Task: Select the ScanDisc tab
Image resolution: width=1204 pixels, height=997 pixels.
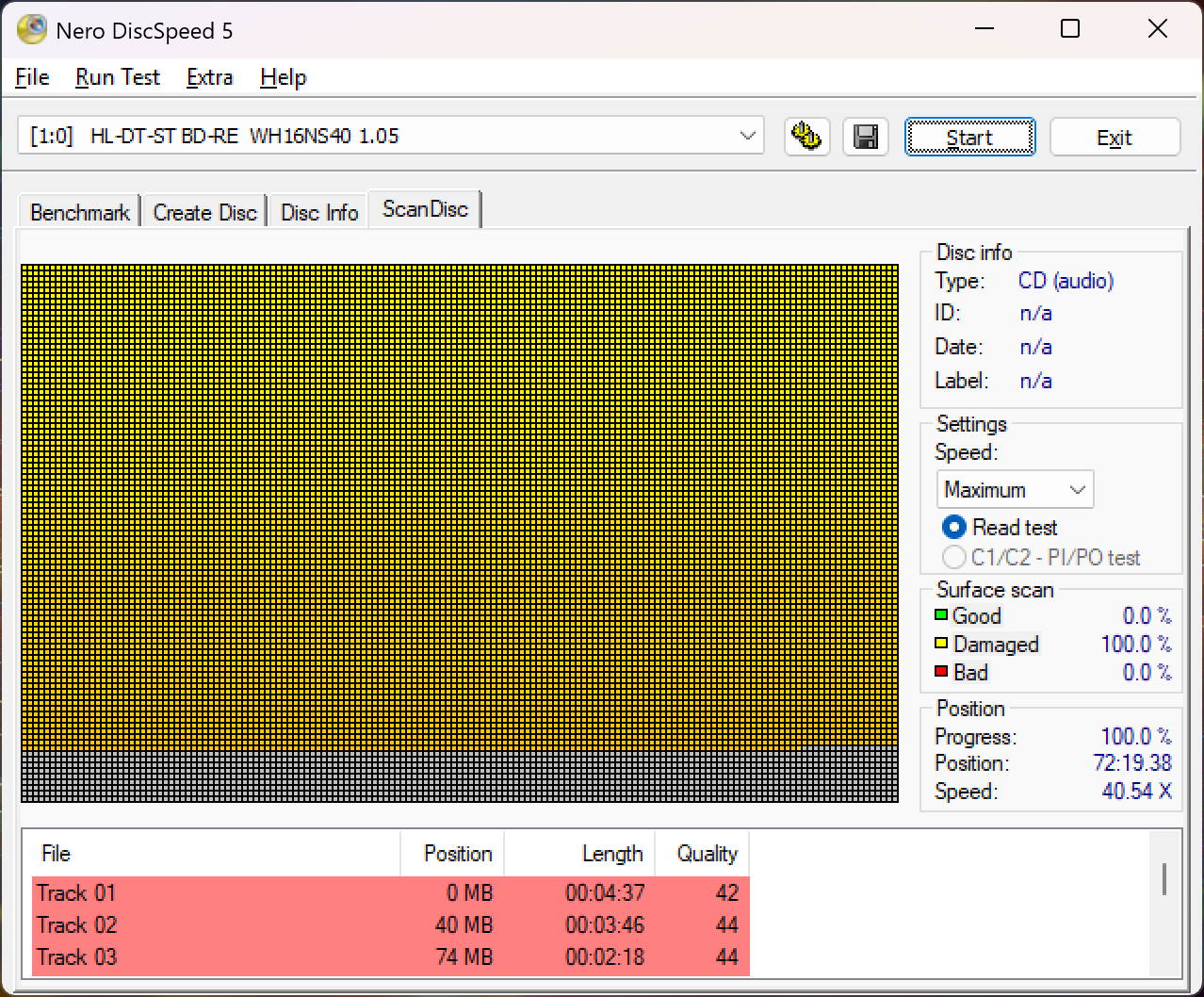Action: pos(425,209)
